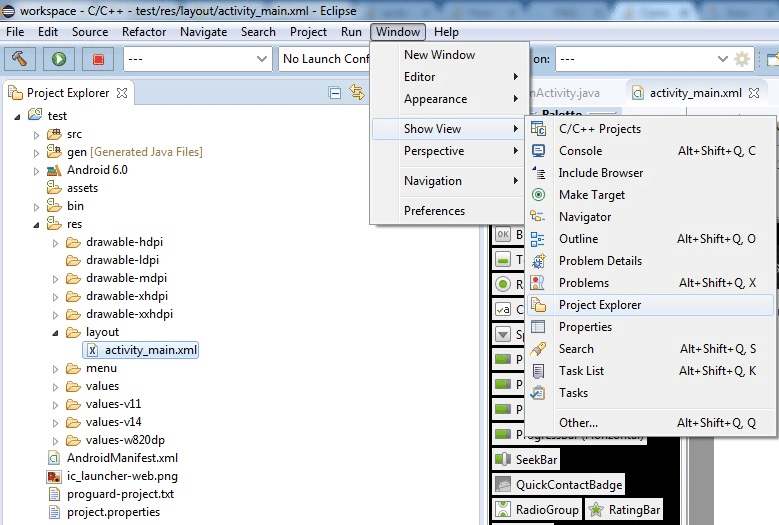
Task: Open the Refactor menu
Action: tap(144, 32)
